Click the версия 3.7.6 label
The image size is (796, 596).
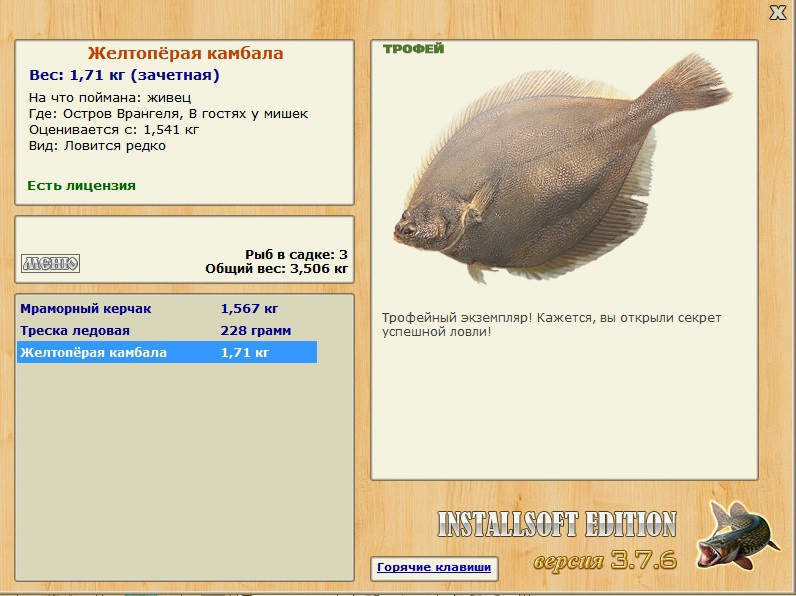pyautogui.click(x=605, y=560)
